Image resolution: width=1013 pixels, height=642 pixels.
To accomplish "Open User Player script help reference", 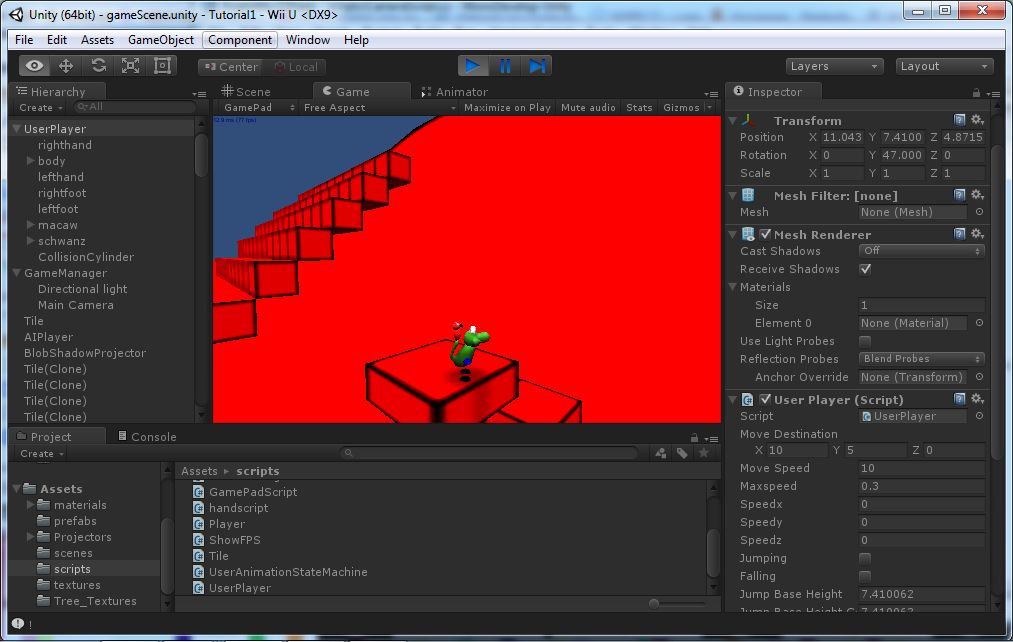I will [959, 399].
